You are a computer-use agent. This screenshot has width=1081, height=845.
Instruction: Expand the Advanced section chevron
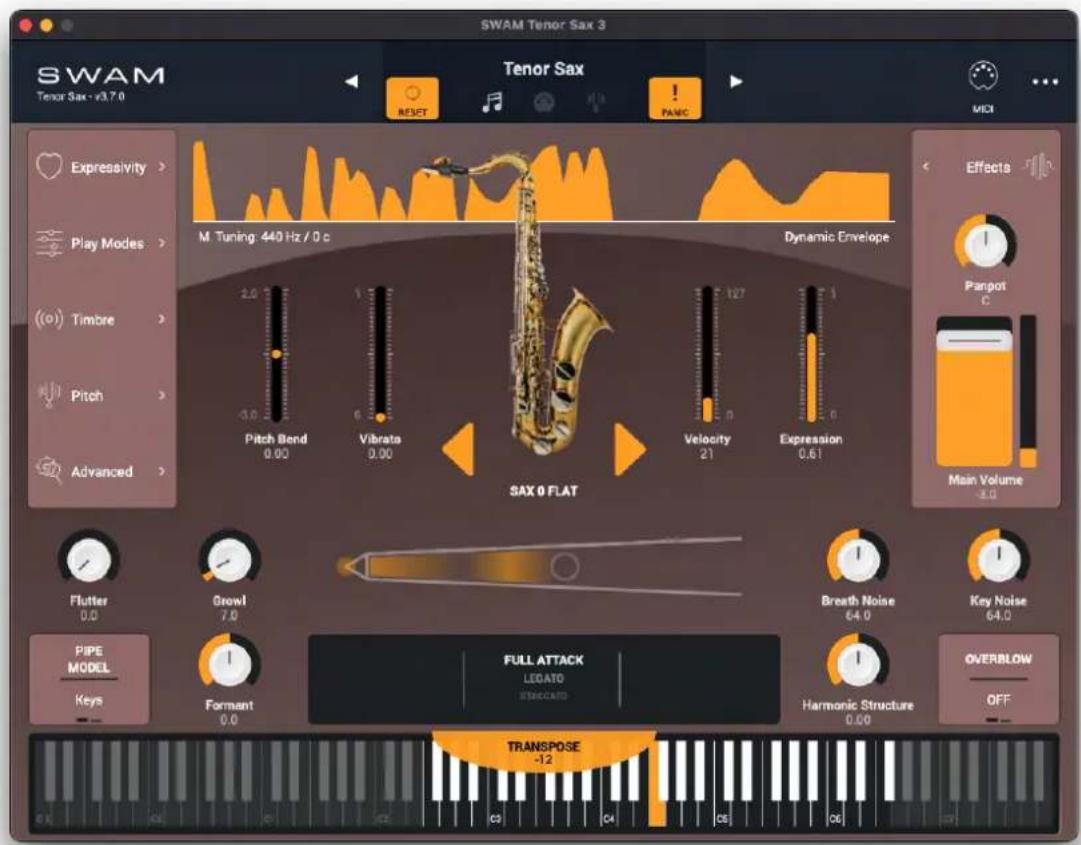162,471
